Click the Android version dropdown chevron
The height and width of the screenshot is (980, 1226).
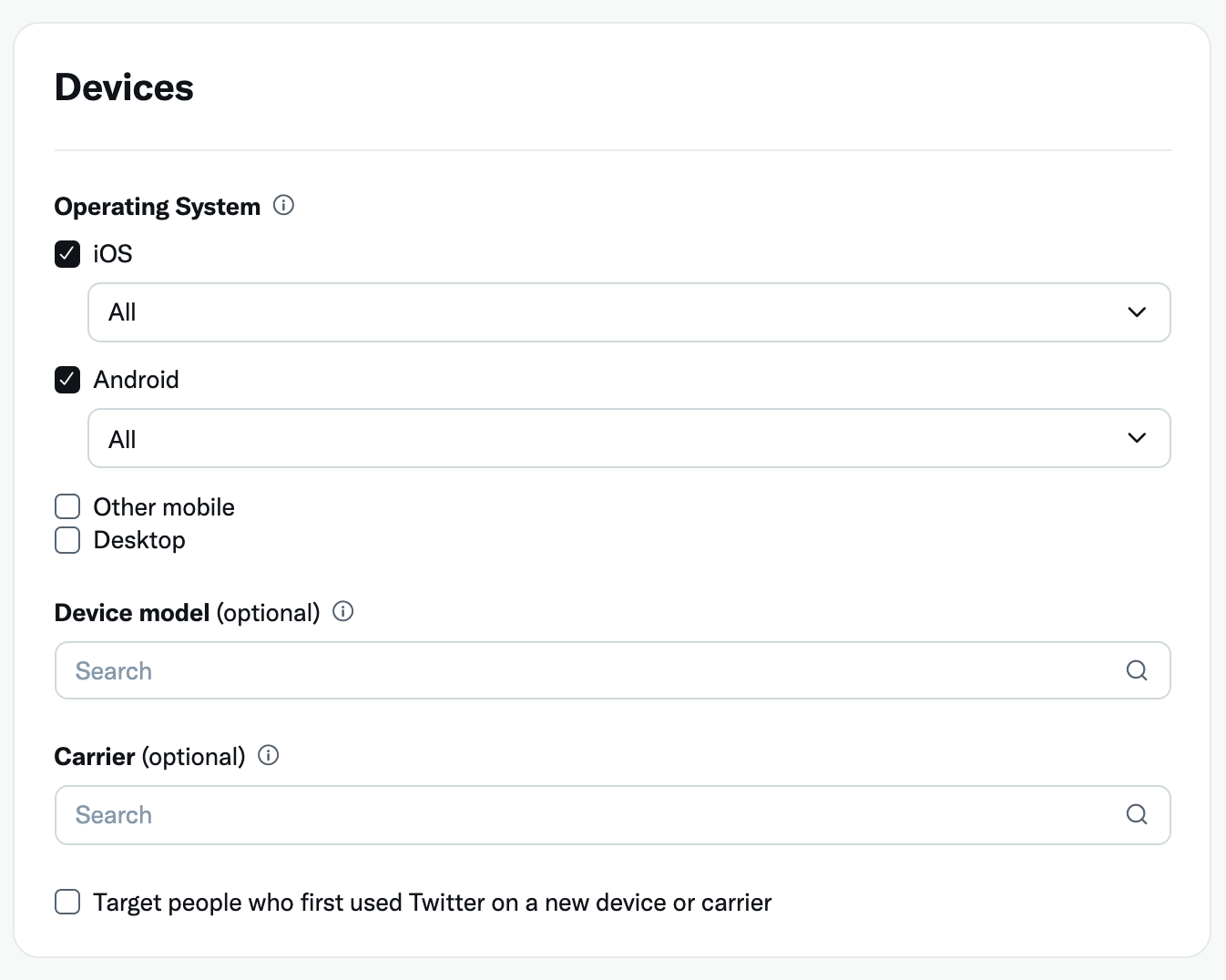[x=1137, y=437]
